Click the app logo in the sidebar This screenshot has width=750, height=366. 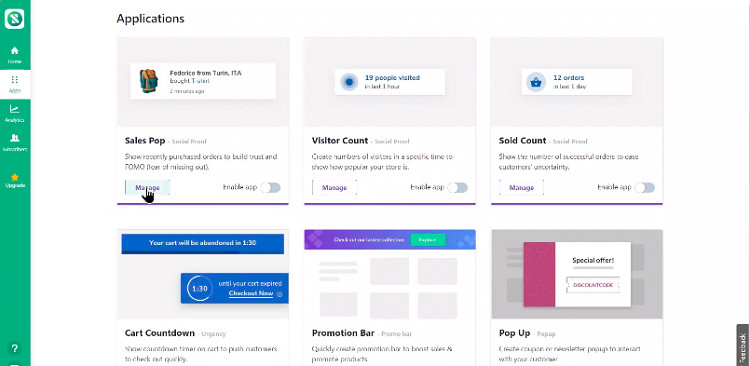pos(14,19)
